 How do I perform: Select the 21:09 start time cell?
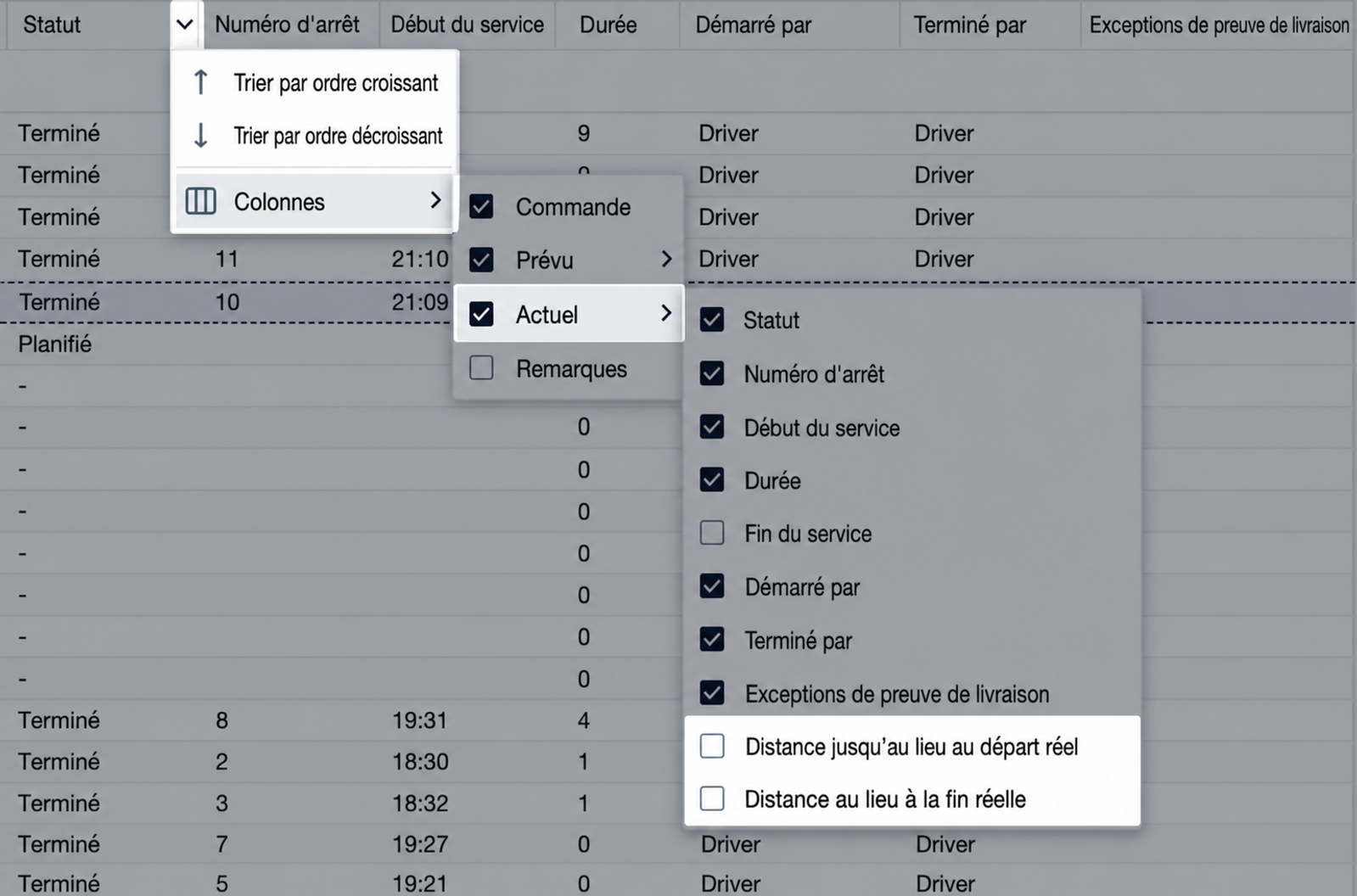click(x=419, y=302)
